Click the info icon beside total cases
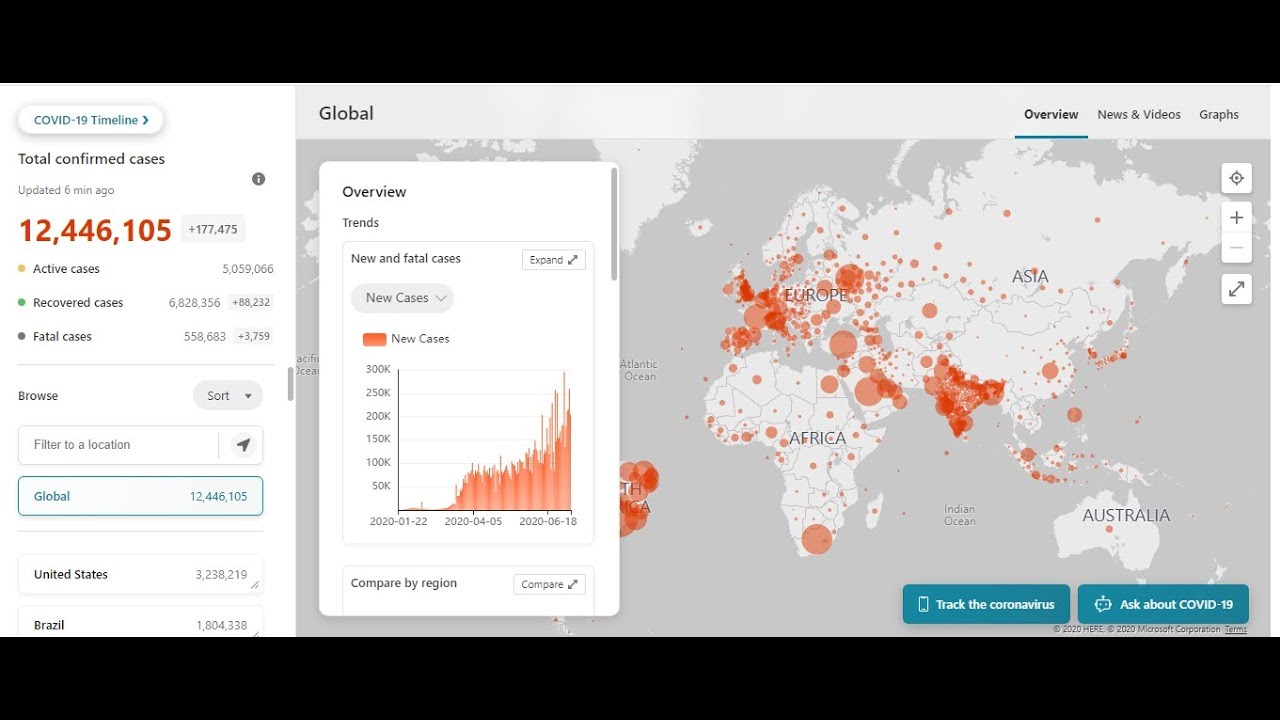Image resolution: width=1280 pixels, height=720 pixels. 258,179
